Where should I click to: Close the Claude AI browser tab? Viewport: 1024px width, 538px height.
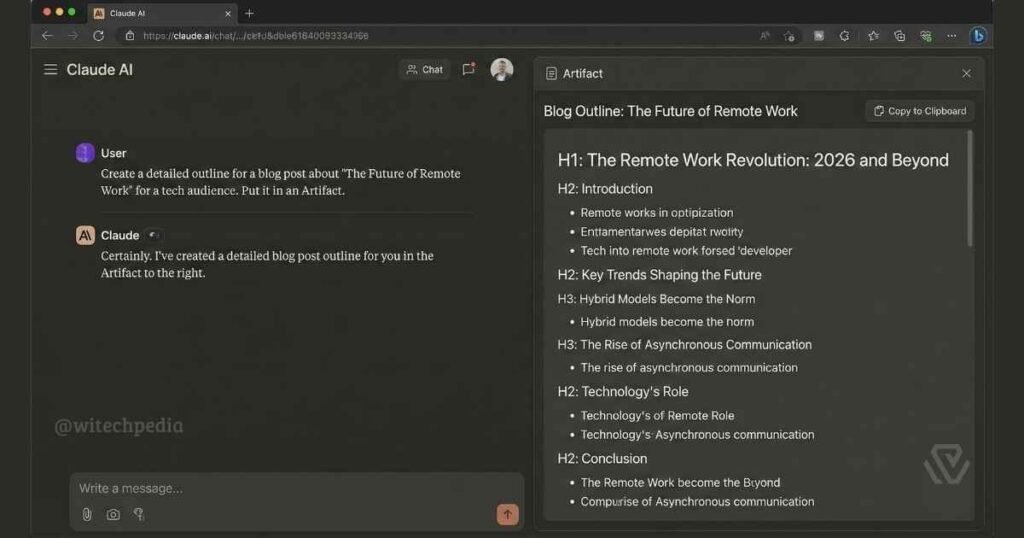[228, 13]
